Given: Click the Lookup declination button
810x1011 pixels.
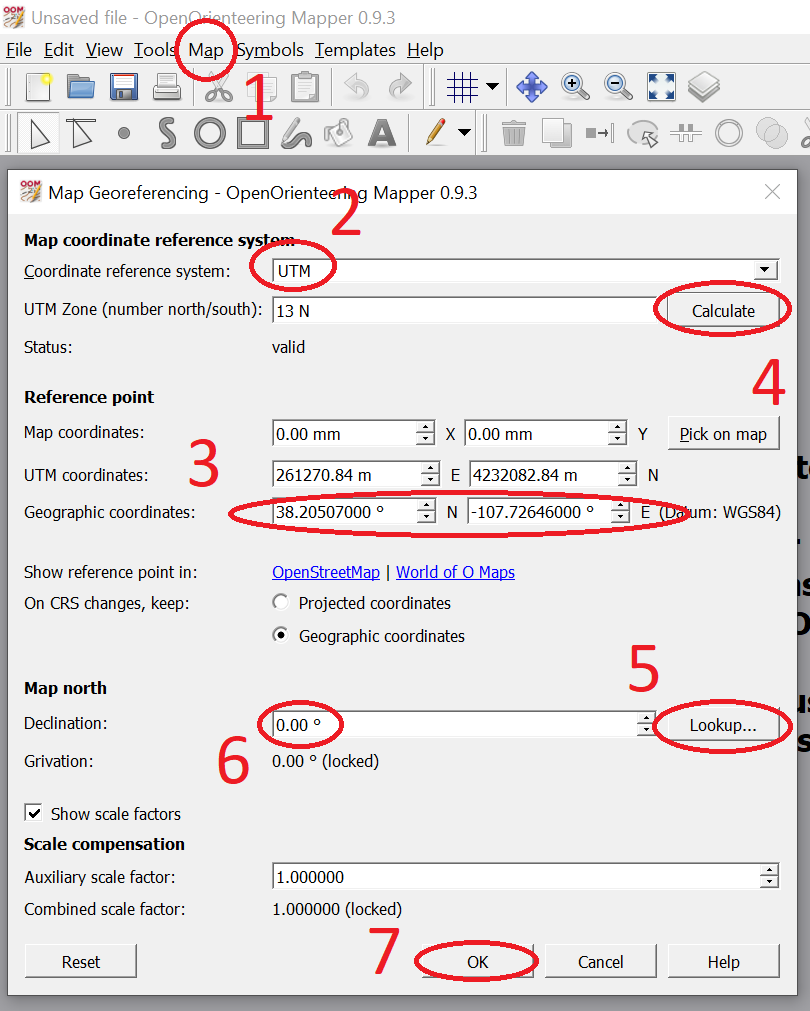Looking at the screenshot, I should pos(722,725).
